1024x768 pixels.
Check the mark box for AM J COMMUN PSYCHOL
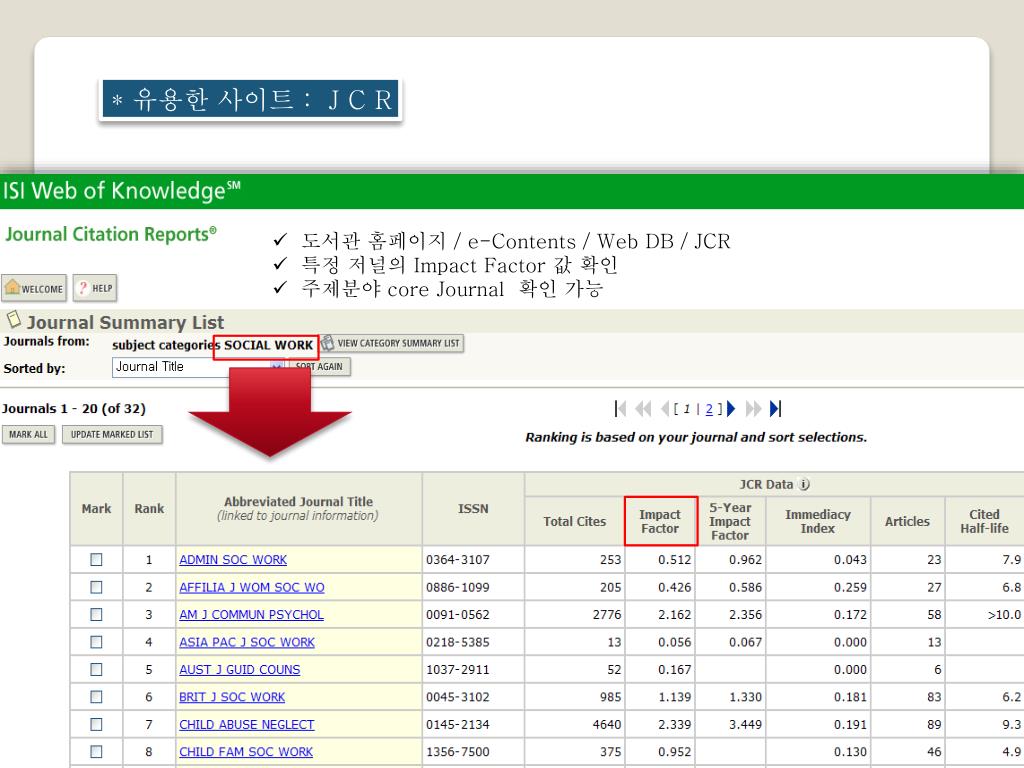click(x=96, y=615)
